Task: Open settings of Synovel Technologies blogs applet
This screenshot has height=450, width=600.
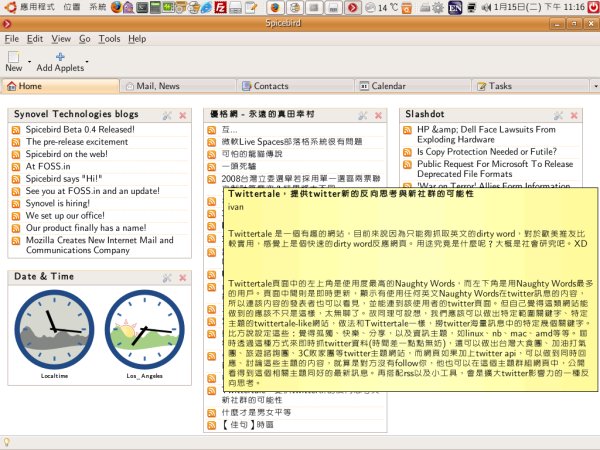Action: (x=167, y=115)
